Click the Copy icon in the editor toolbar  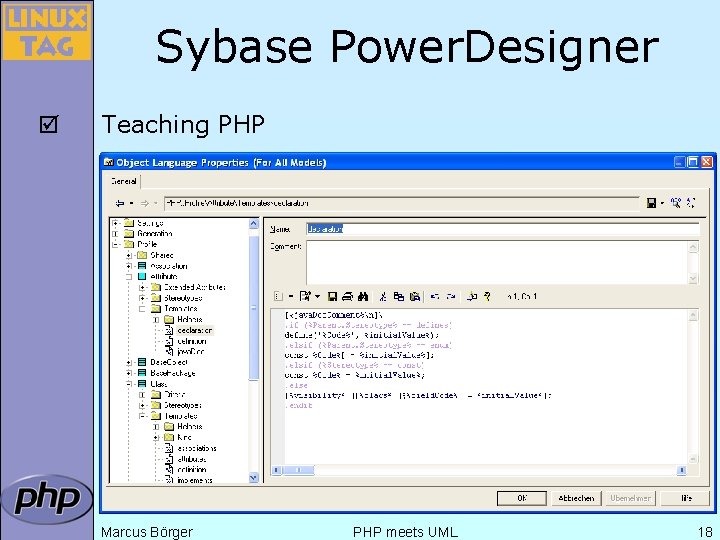tap(399, 297)
